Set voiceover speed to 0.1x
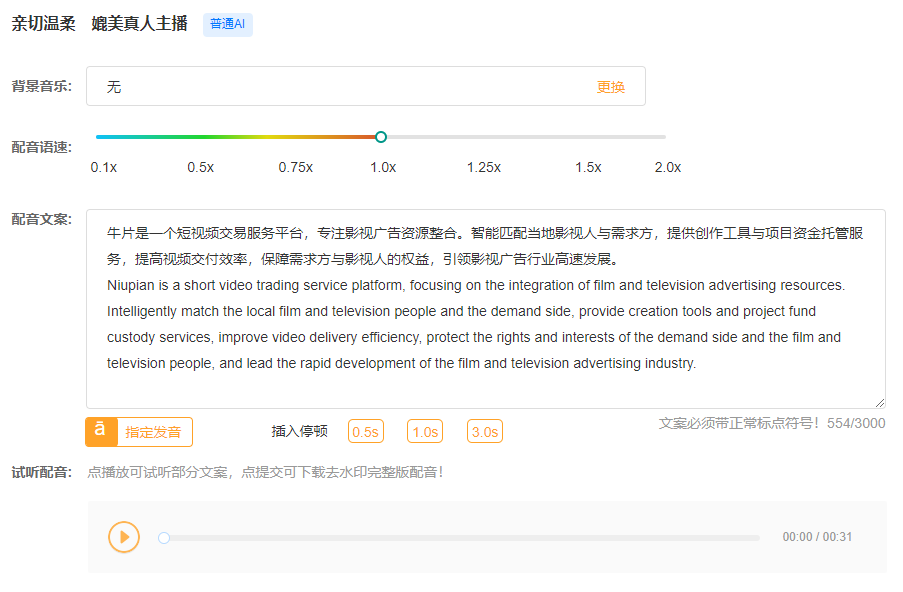The width and height of the screenshot is (903, 592). [x=98, y=137]
